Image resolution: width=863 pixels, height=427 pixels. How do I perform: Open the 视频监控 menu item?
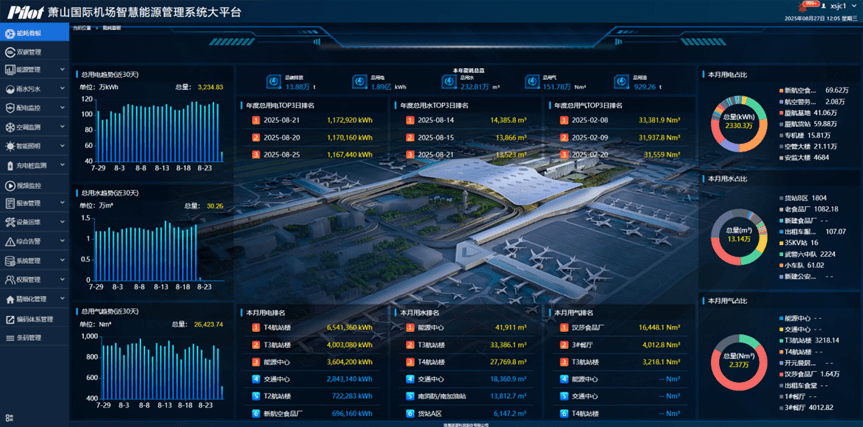click(x=28, y=185)
